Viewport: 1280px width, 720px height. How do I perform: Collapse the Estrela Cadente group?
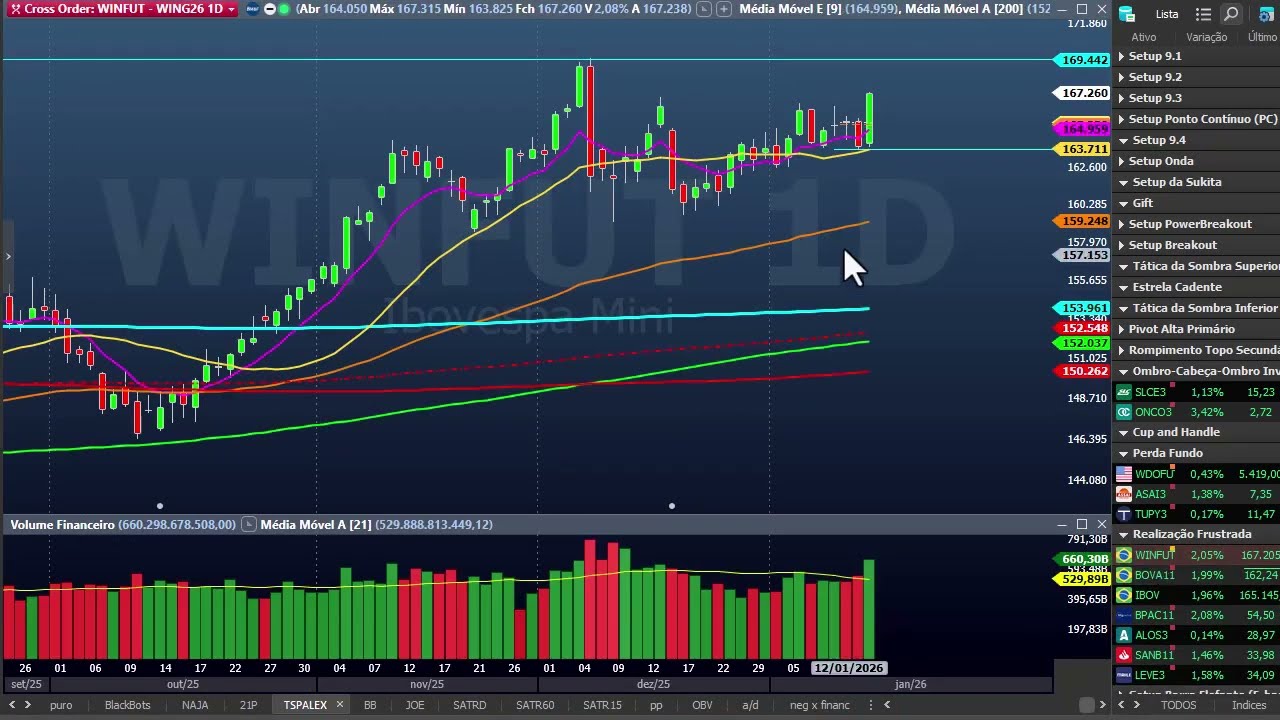coord(1123,288)
